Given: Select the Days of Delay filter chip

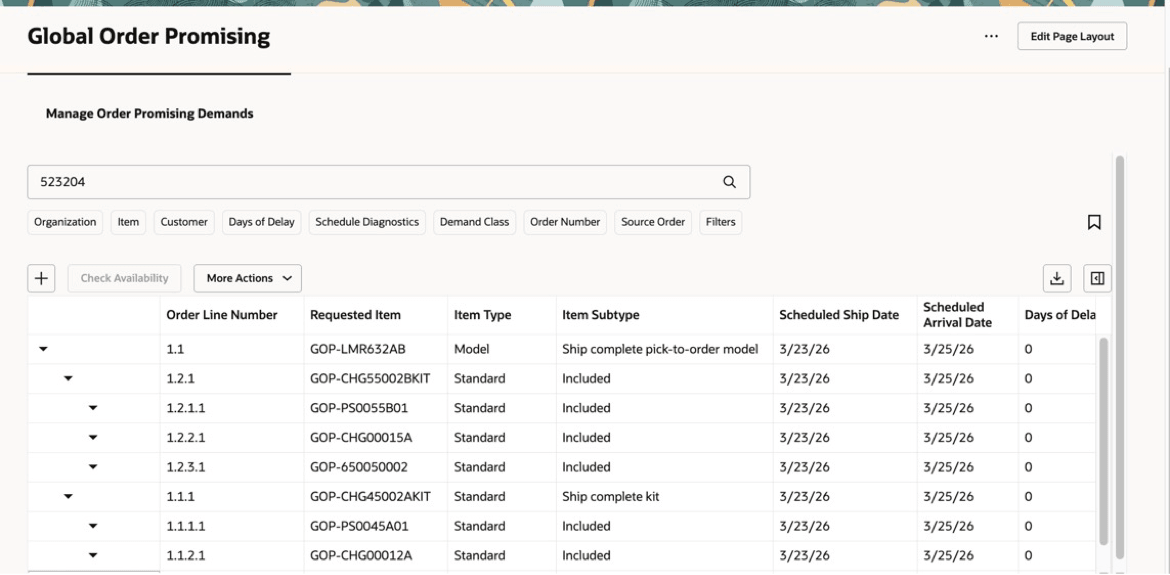Looking at the screenshot, I should [261, 222].
